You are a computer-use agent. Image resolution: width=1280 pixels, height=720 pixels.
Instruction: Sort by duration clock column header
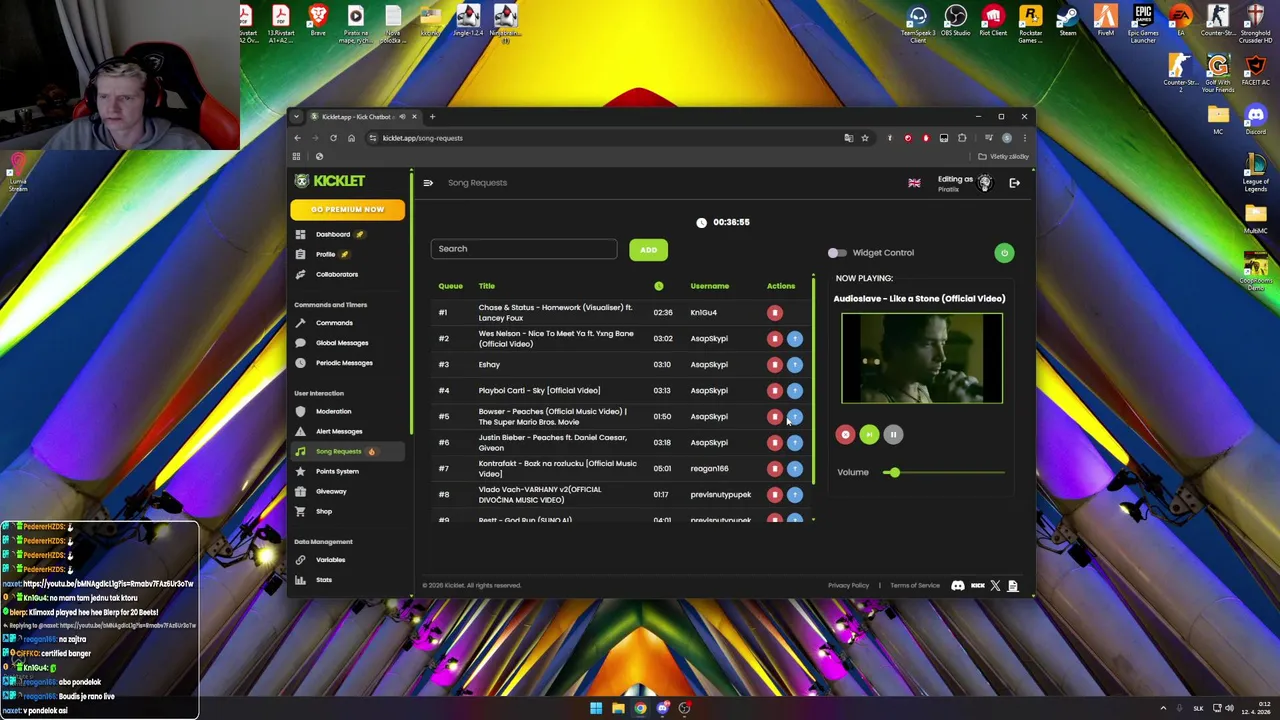point(659,286)
